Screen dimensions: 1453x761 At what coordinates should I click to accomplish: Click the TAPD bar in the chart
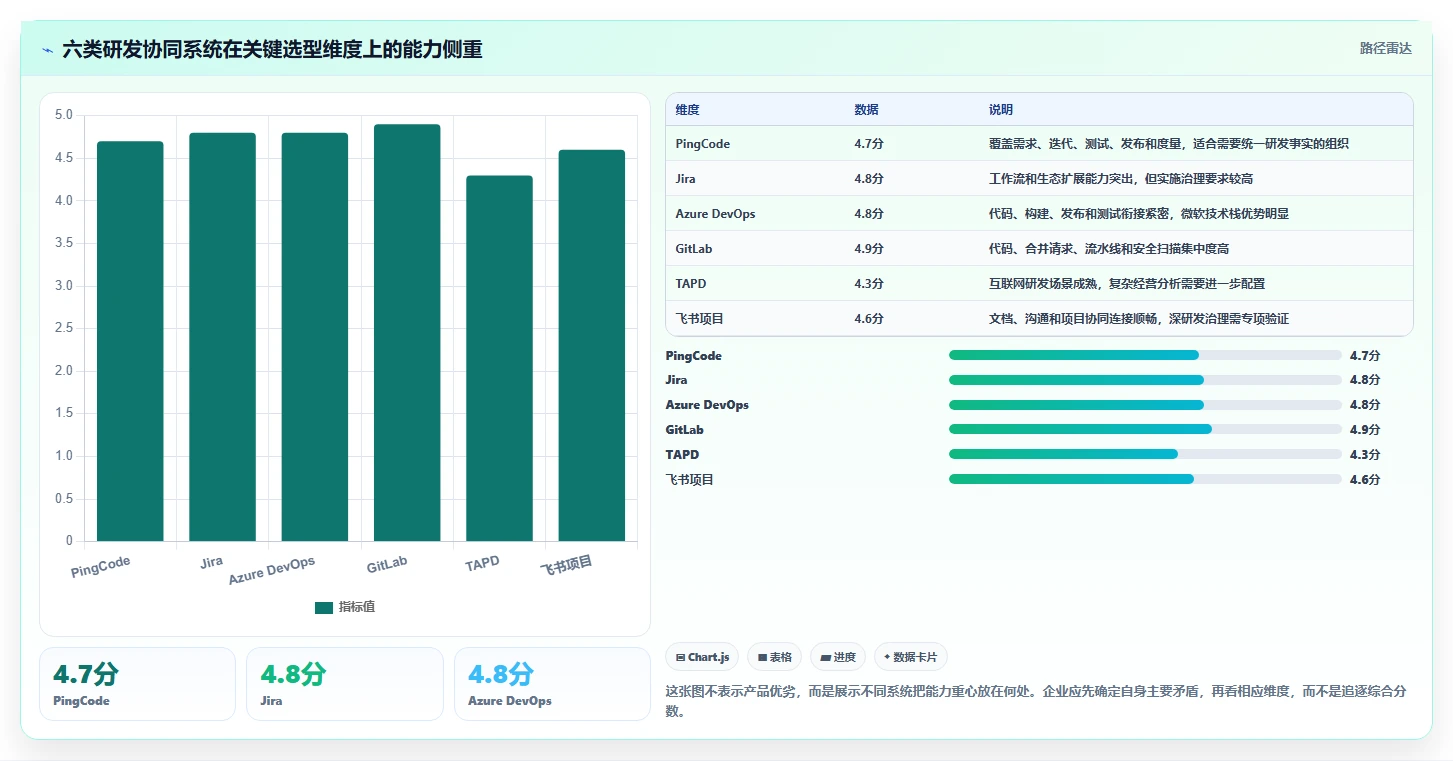tap(499, 358)
